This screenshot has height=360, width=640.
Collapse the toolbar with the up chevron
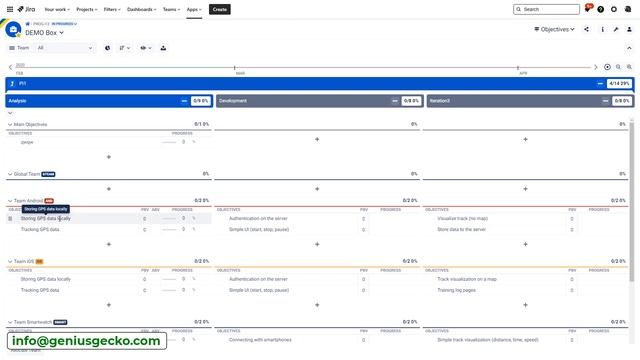[x=629, y=48]
